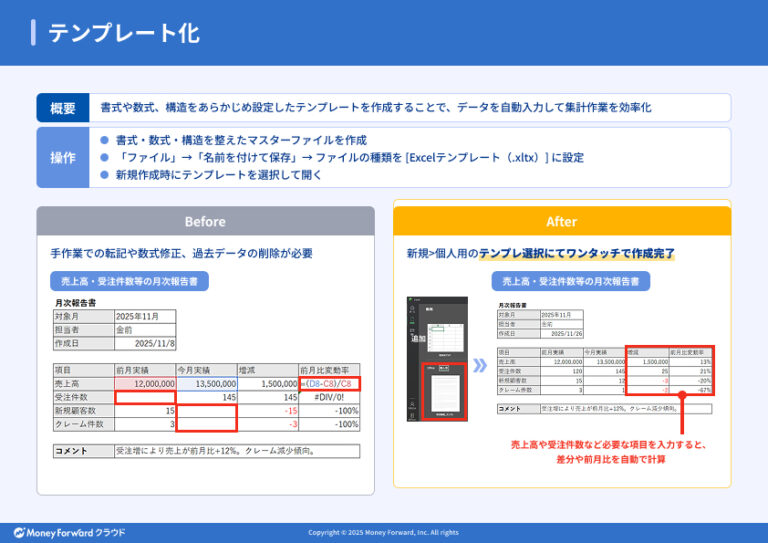Viewport: 768px width, 543px height.
Task: Click bullet 新規作成時にテンプレートを選択して開く
Action: [x=218, y=175]
